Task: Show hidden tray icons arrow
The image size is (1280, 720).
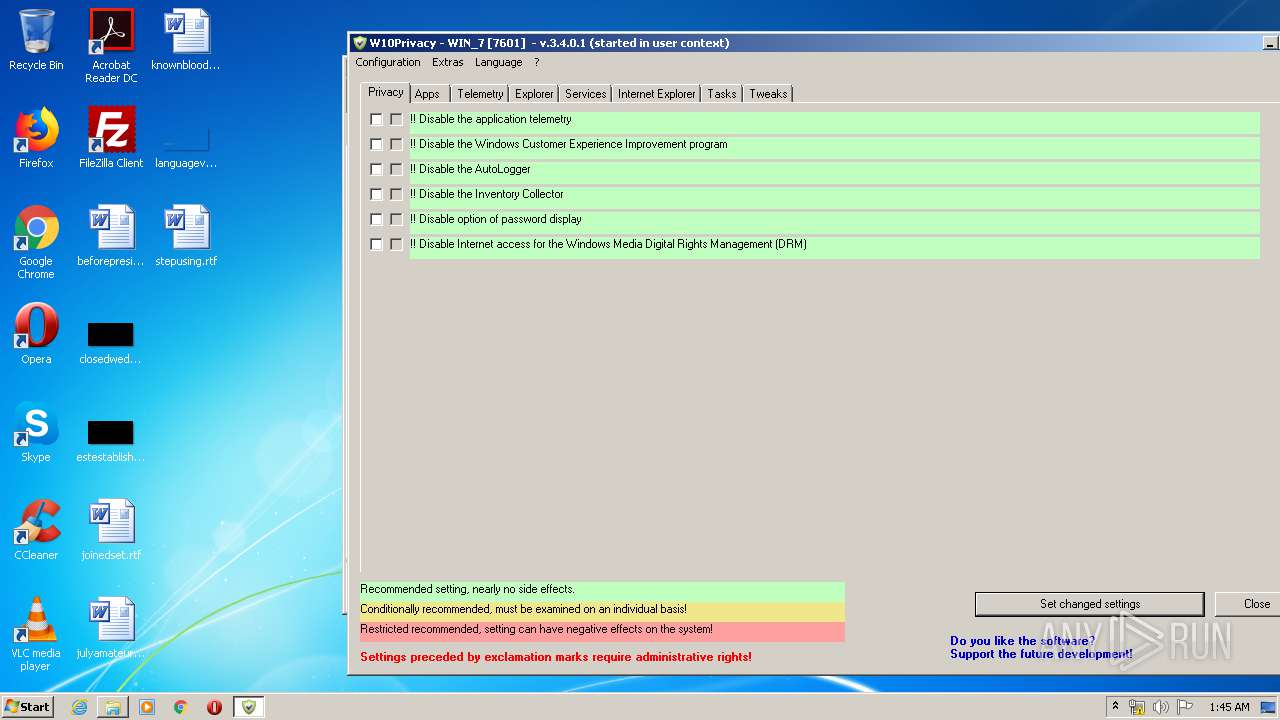Action: pyautogui.click(x=1115, y=707)
